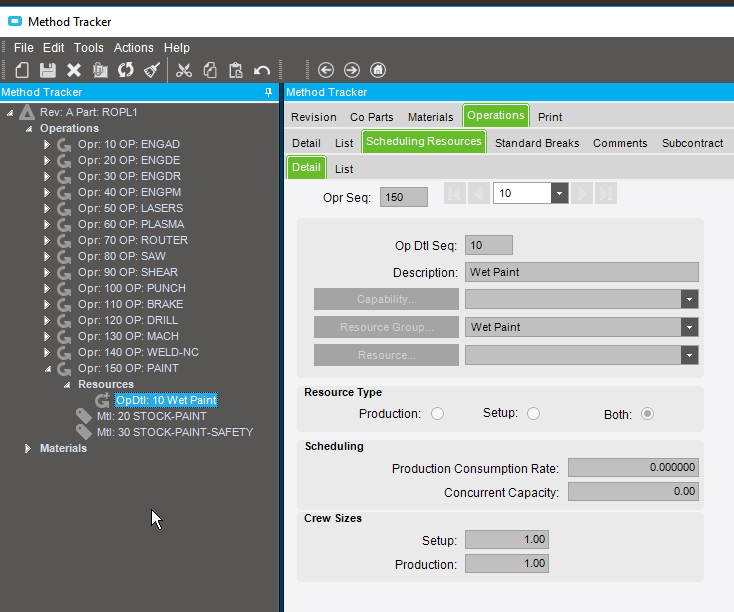The height and width of the screenshot is (612, 734).
Task: Click the Delete X toolbar icon
Action: pyautogui.click(x=73, y=70)
